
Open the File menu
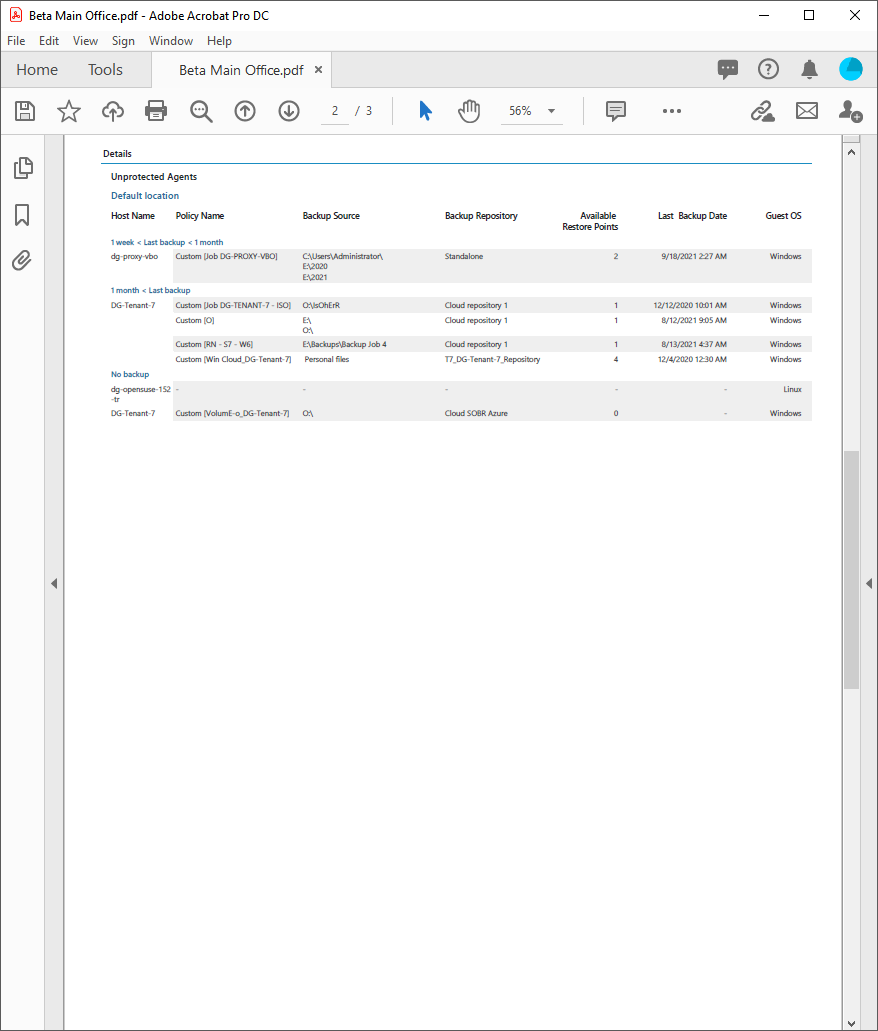[16, 41]
